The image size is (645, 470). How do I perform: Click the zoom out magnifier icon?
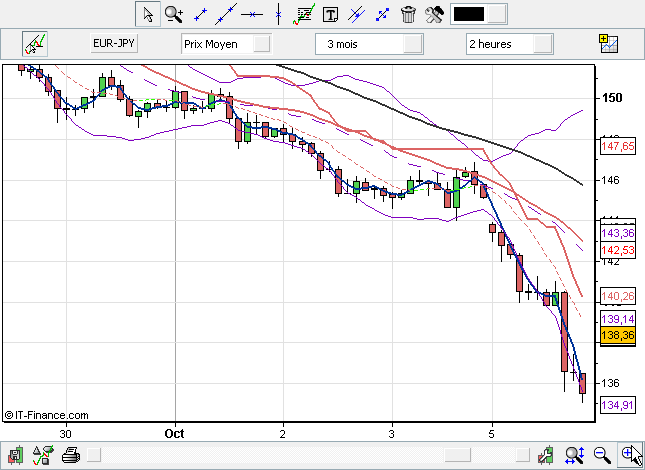point(602,456)
